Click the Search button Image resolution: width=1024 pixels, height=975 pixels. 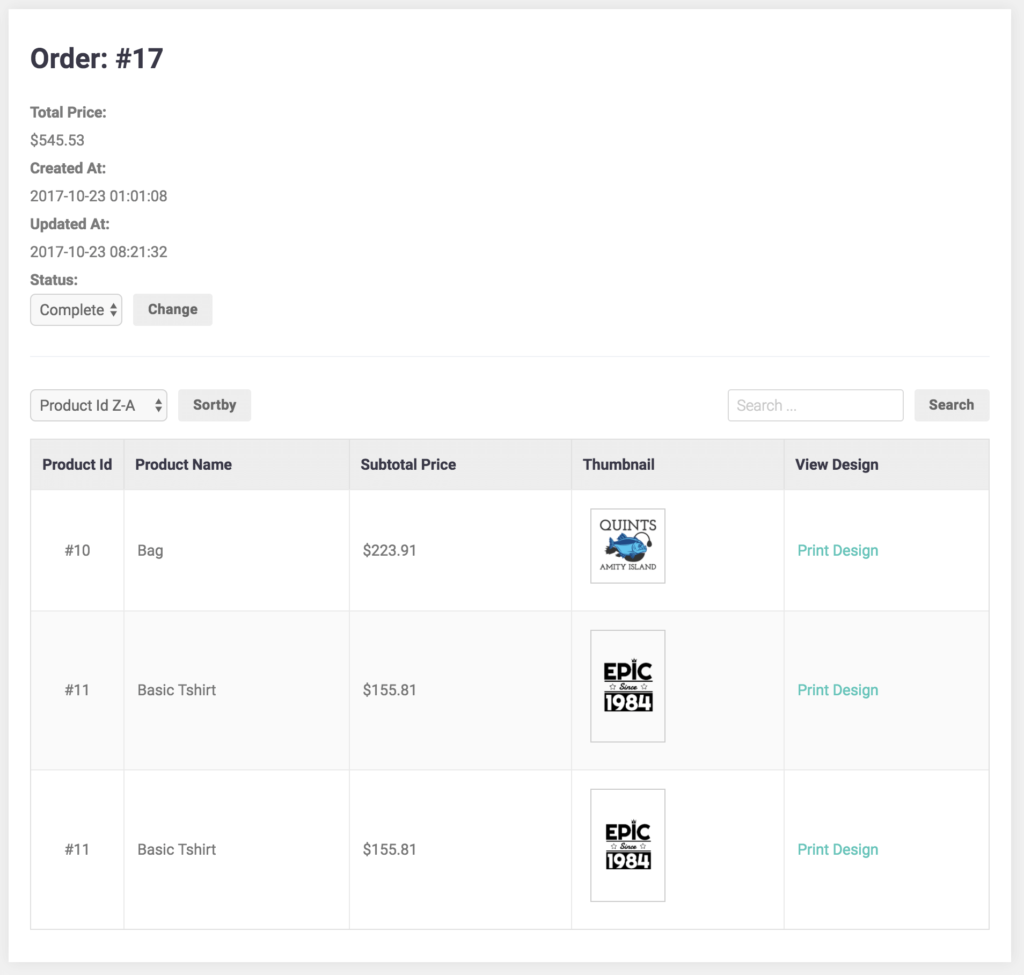click(x=950, y=405)
